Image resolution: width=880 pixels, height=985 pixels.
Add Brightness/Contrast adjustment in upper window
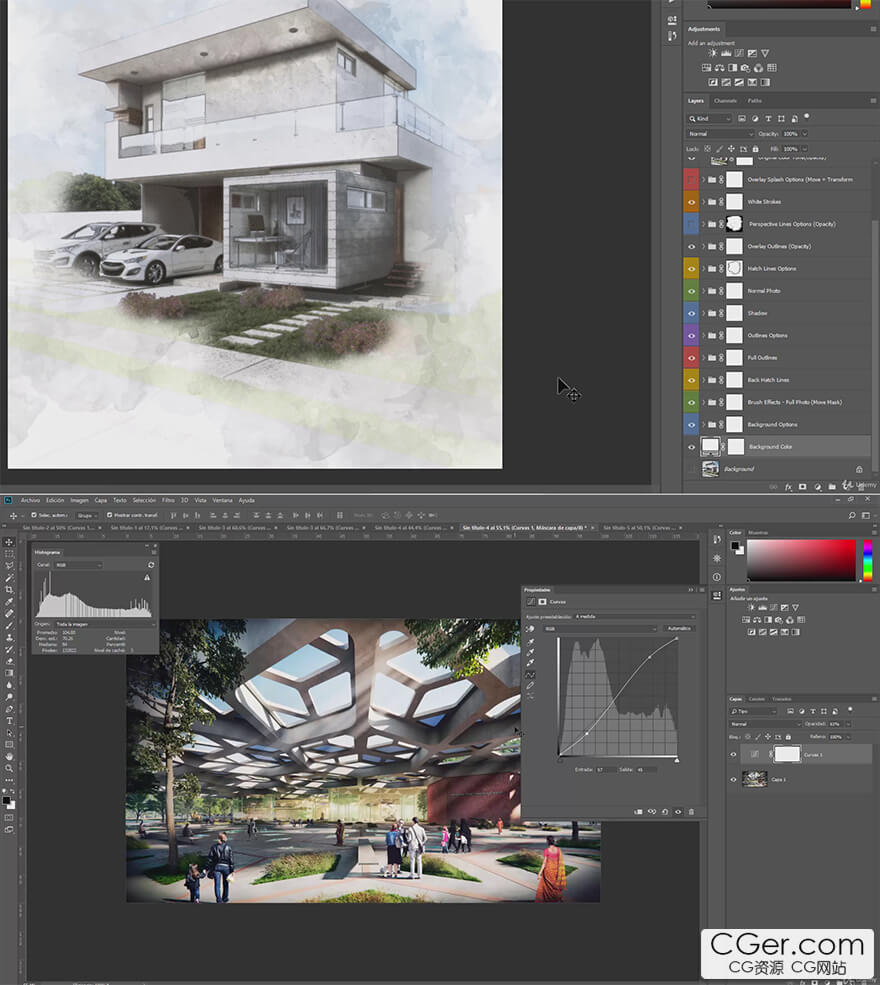tap(712, 53)
